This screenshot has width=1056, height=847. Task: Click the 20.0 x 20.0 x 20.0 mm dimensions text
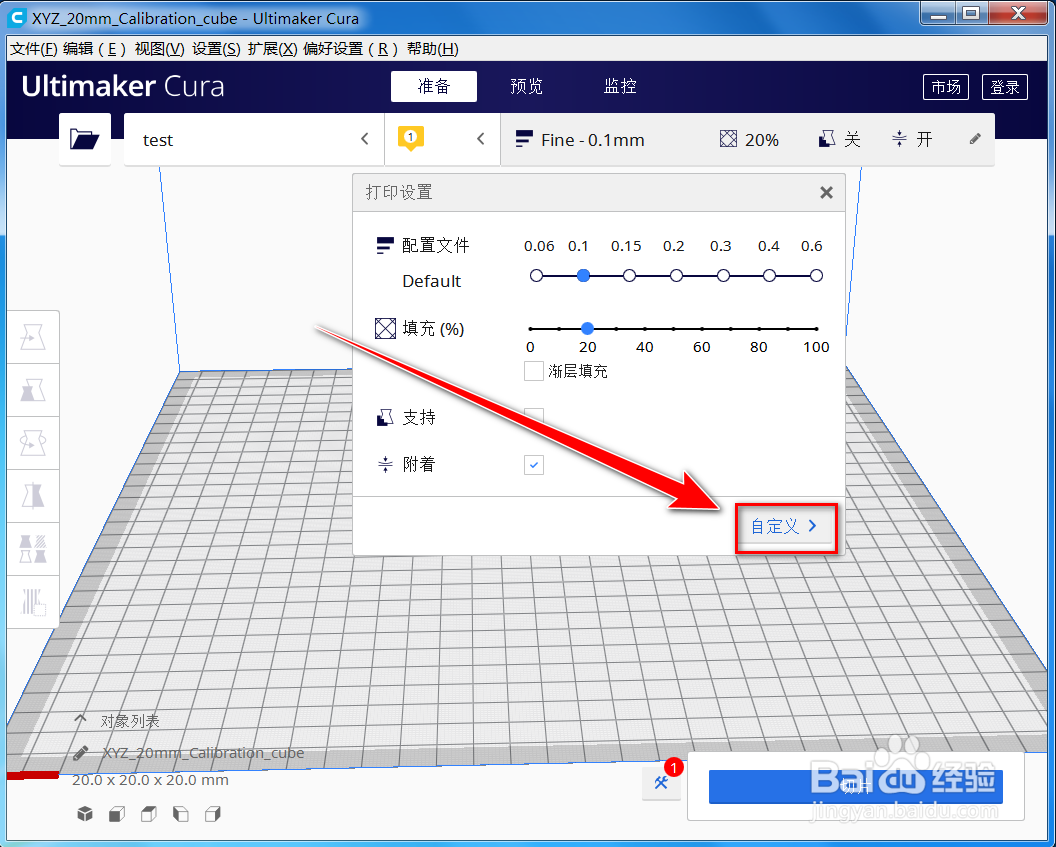[x=150, y=780]
